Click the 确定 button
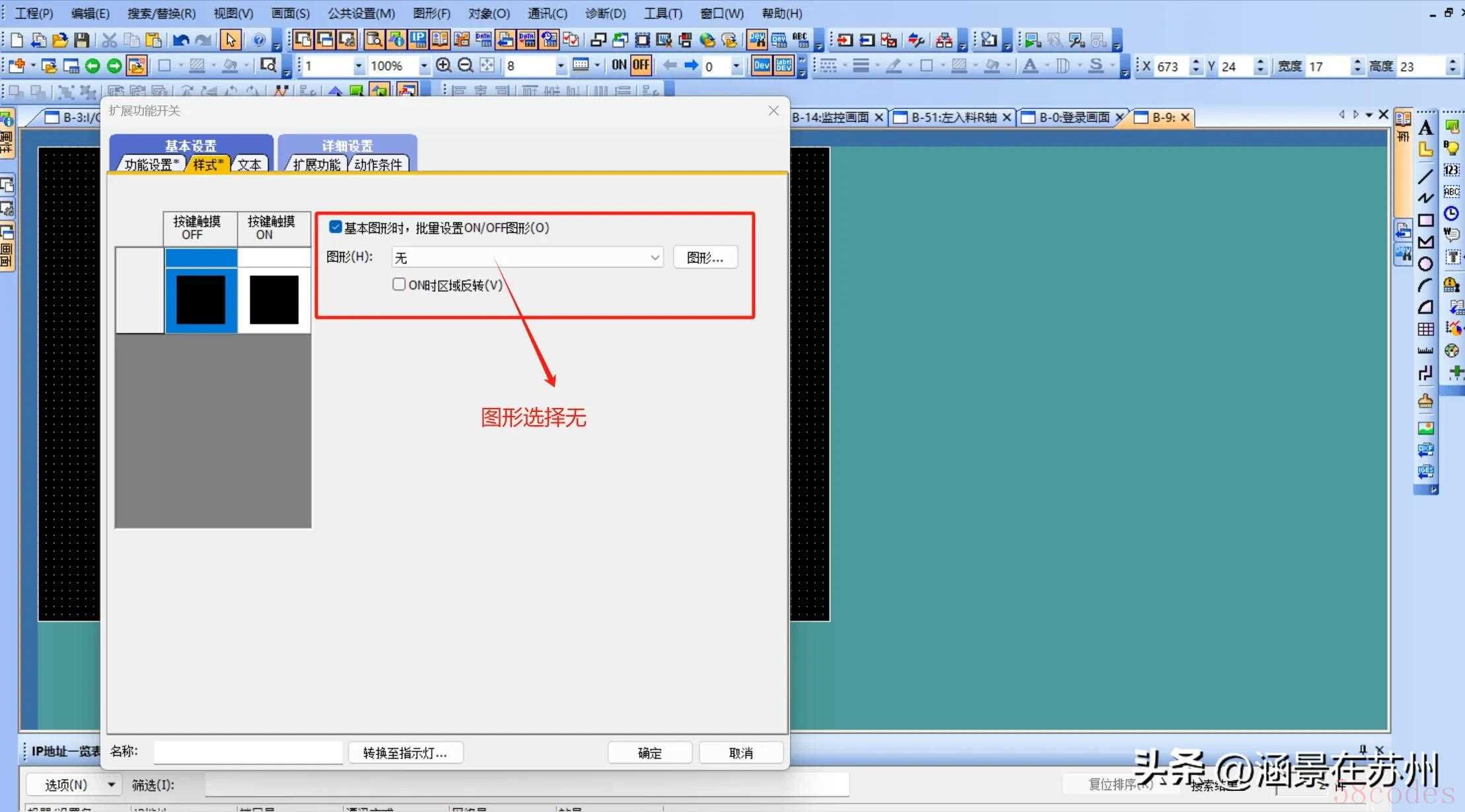The width and height of the screenshot is (1465, 812). click(649, 753)
